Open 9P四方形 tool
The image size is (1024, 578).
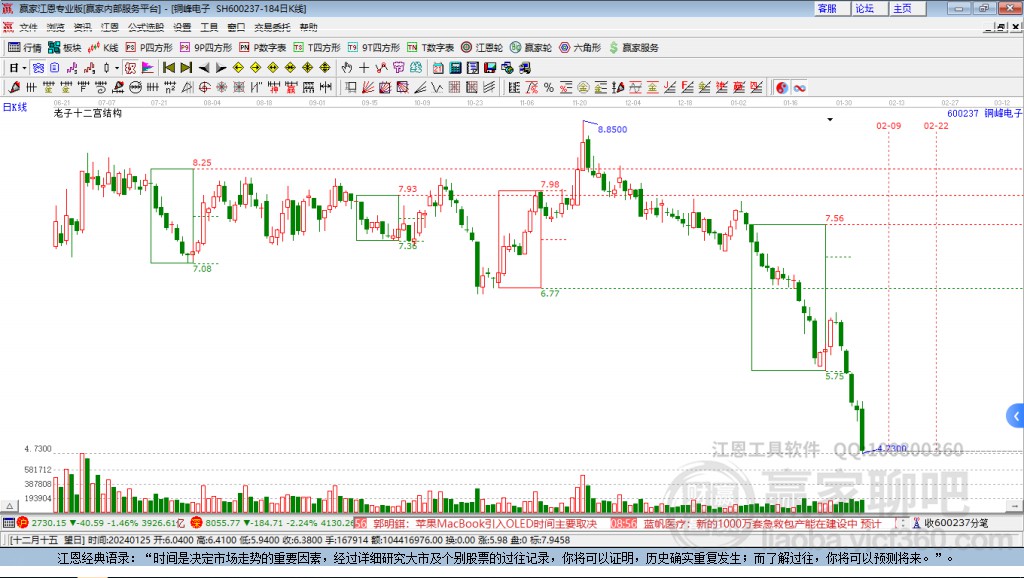click(206, 48)
